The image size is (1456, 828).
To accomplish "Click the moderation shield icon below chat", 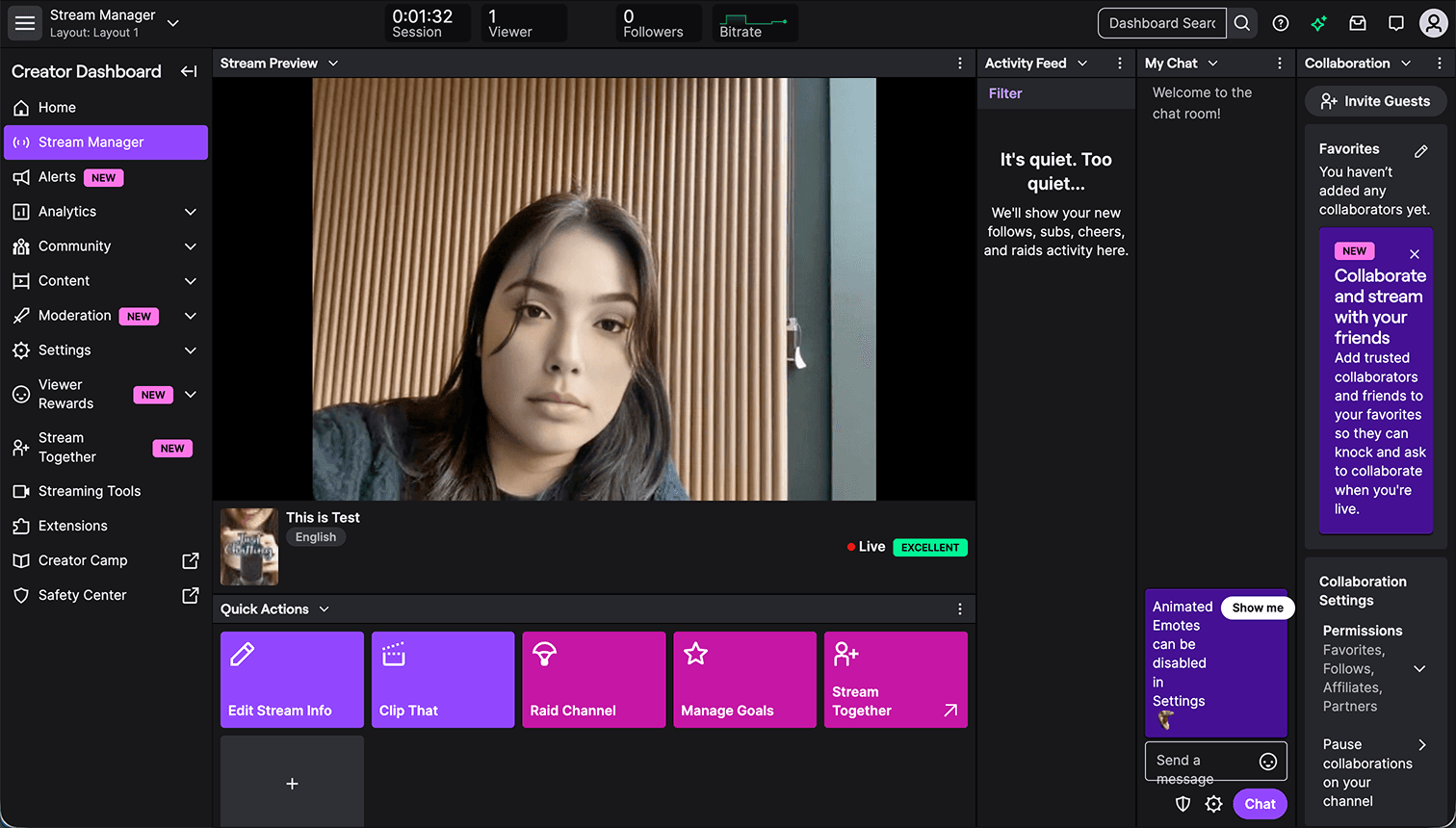I will point(1183,803).
